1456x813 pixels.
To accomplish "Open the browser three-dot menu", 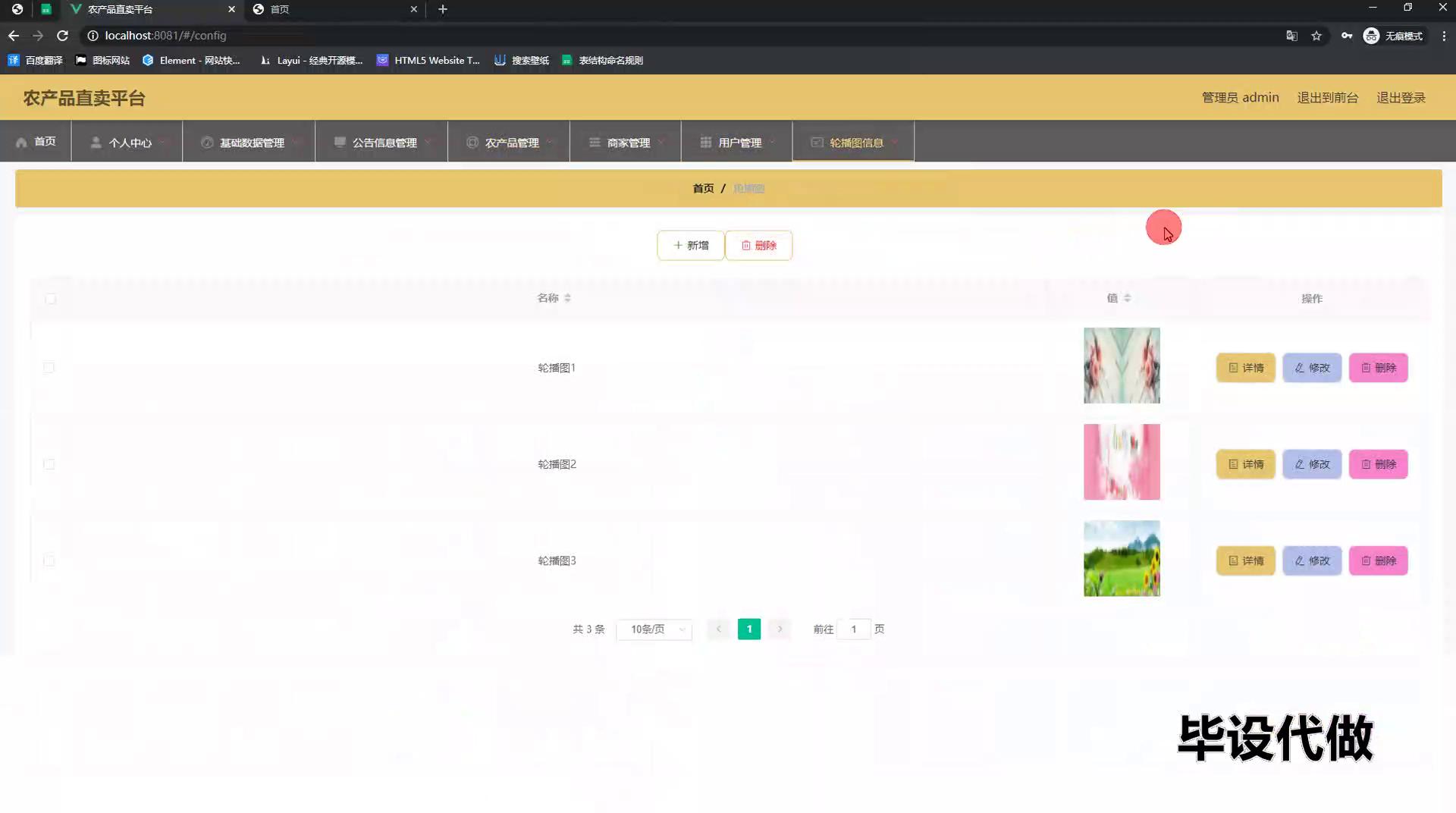I will pyautogui.click(x=1444, y=36).
